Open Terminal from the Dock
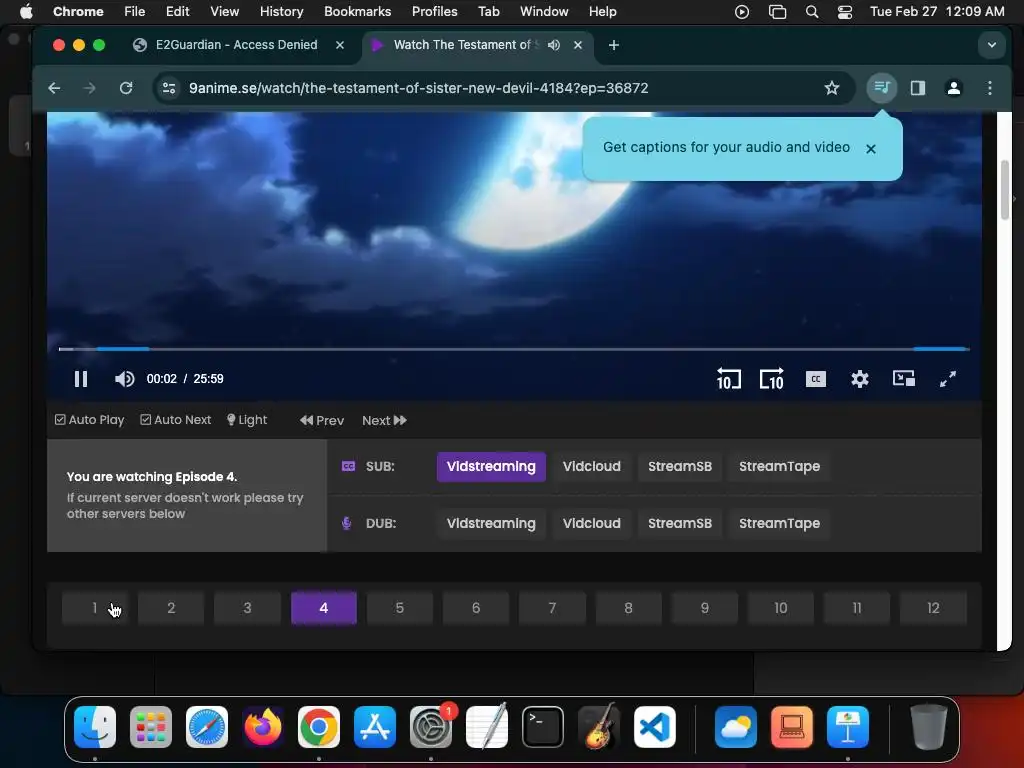This screenshot has width=1024, height=768. pos(543,727)
